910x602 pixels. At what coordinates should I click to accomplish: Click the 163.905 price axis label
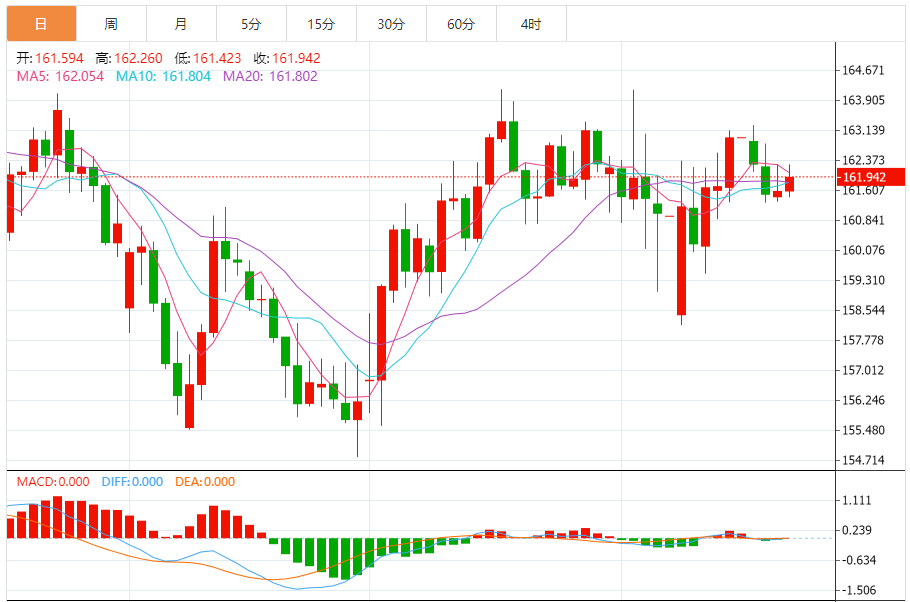[x=863, y=100]
